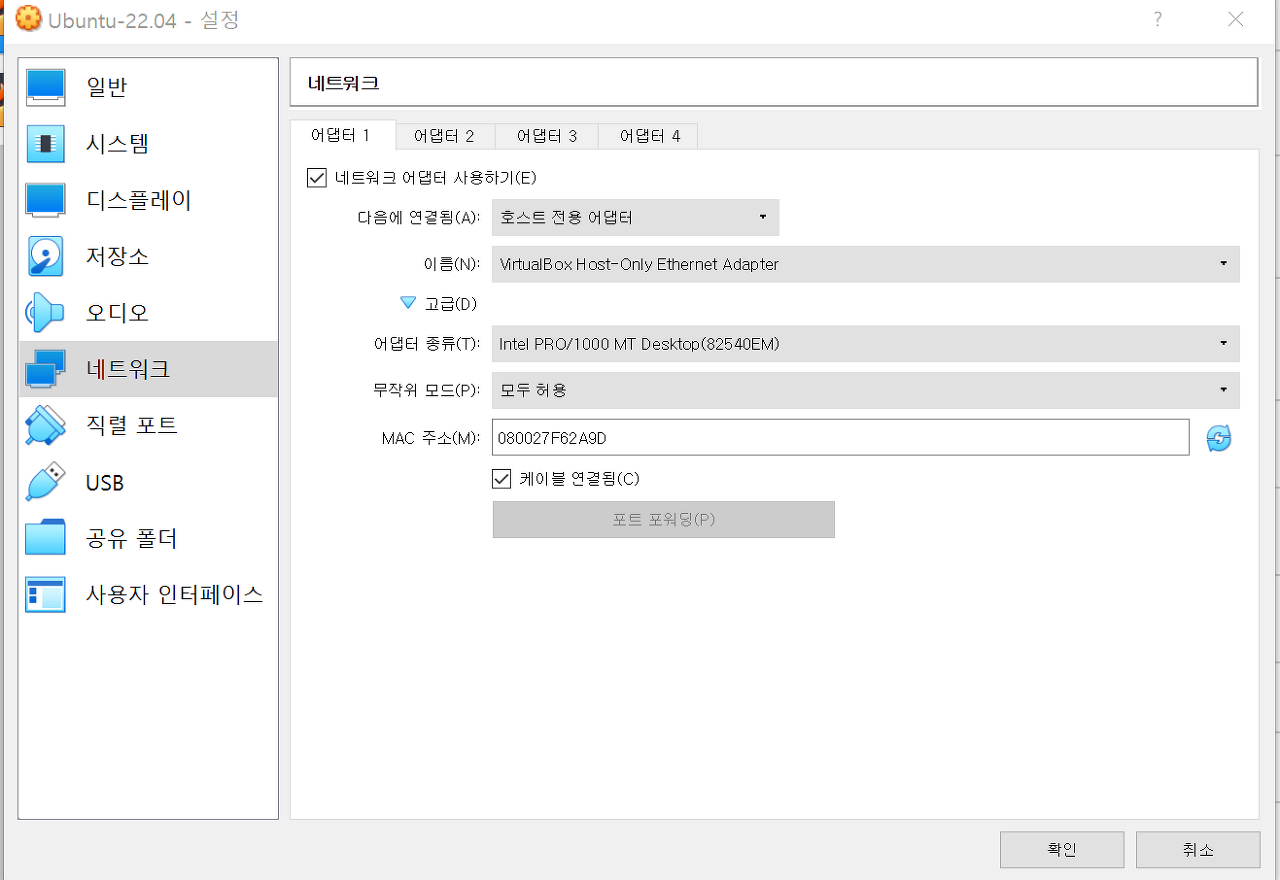1280x880 pixels.
Task: Select the 디스플레이 text label in sidebar
Action: click(x=139, y=200)
